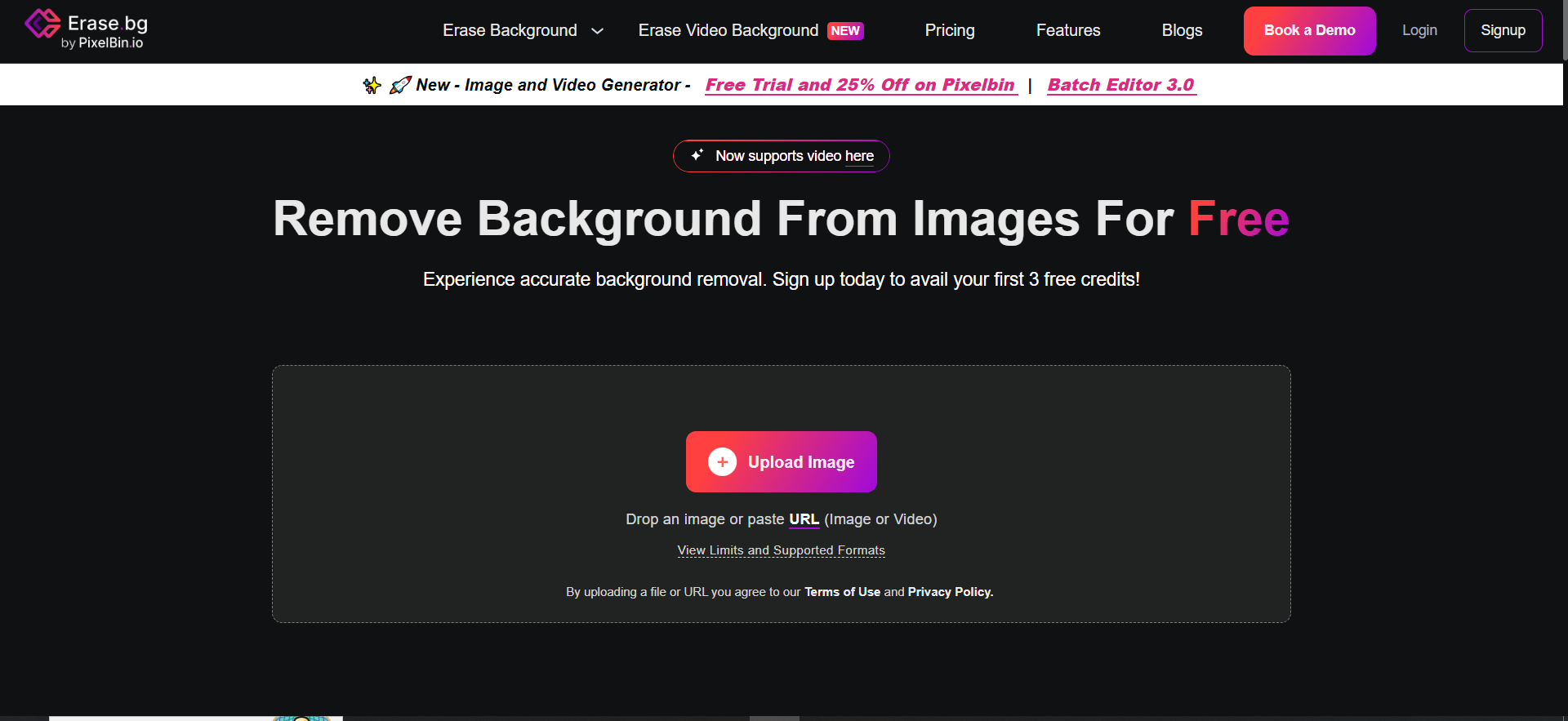Image resolution: width=1568 pixels, height=721 pixels.
Task: Click the 'here' link for video support
Action: (x=859, y=156)
